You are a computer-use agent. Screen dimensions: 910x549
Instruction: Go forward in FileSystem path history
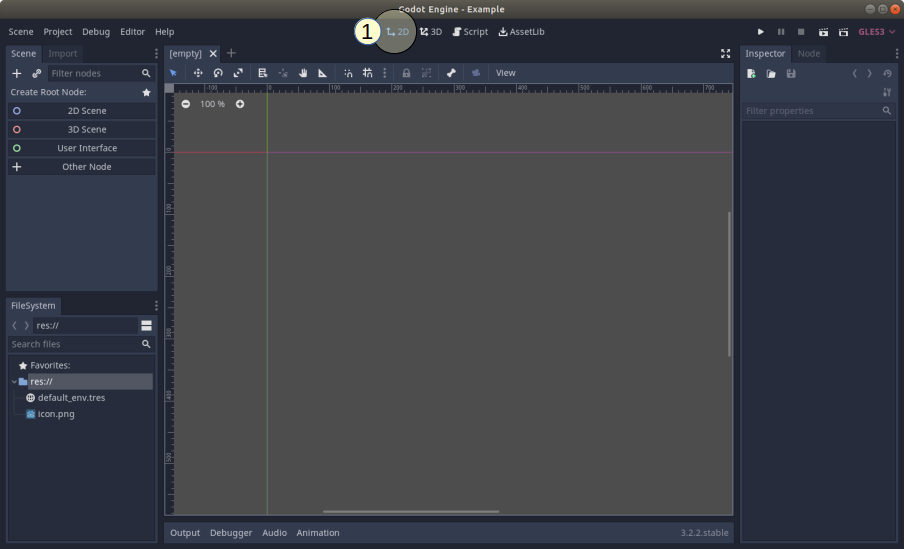click(26, 326)
